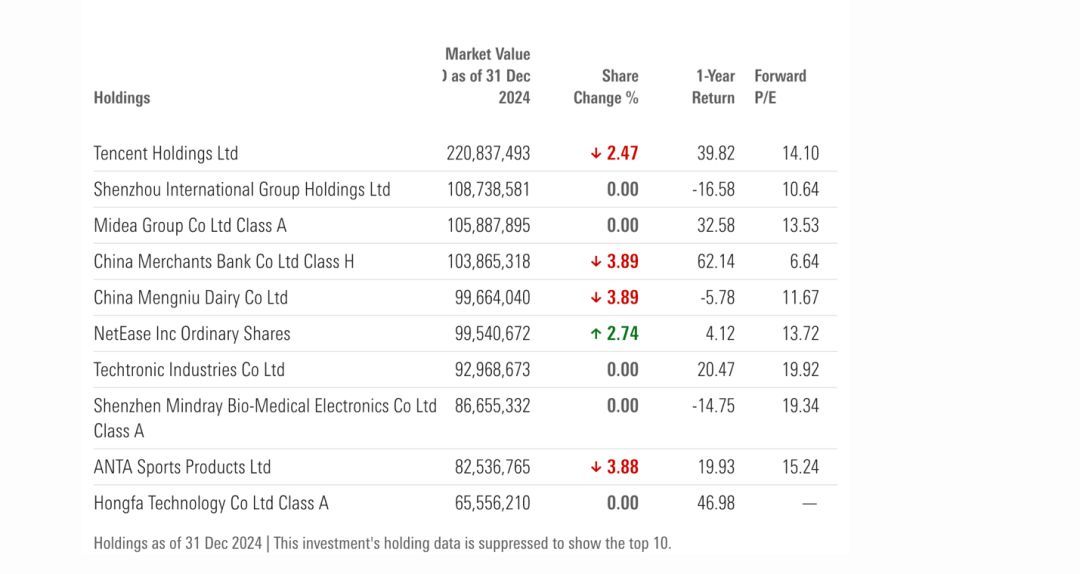Open Shenzhou International Group Holdings Ltd
Image resolution: width=1080 pixels, height=574 pixels.
click(242, 190)
